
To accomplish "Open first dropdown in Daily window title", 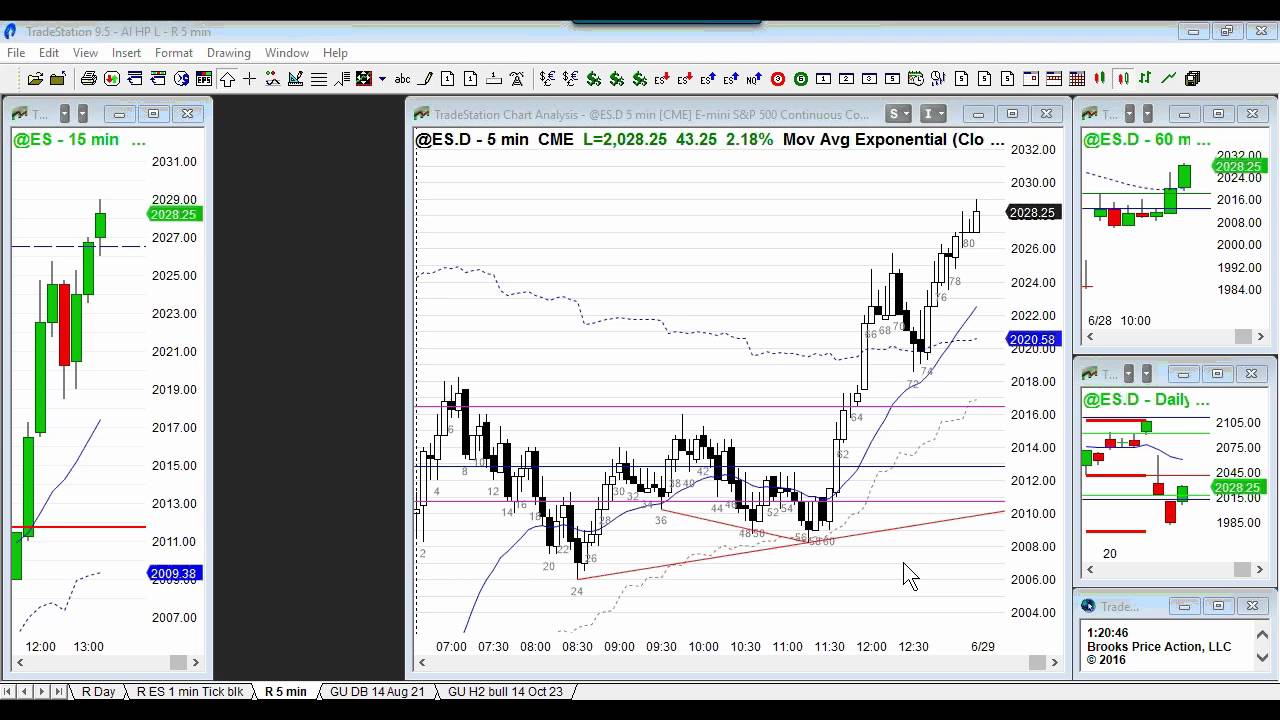I will 1129,374.
